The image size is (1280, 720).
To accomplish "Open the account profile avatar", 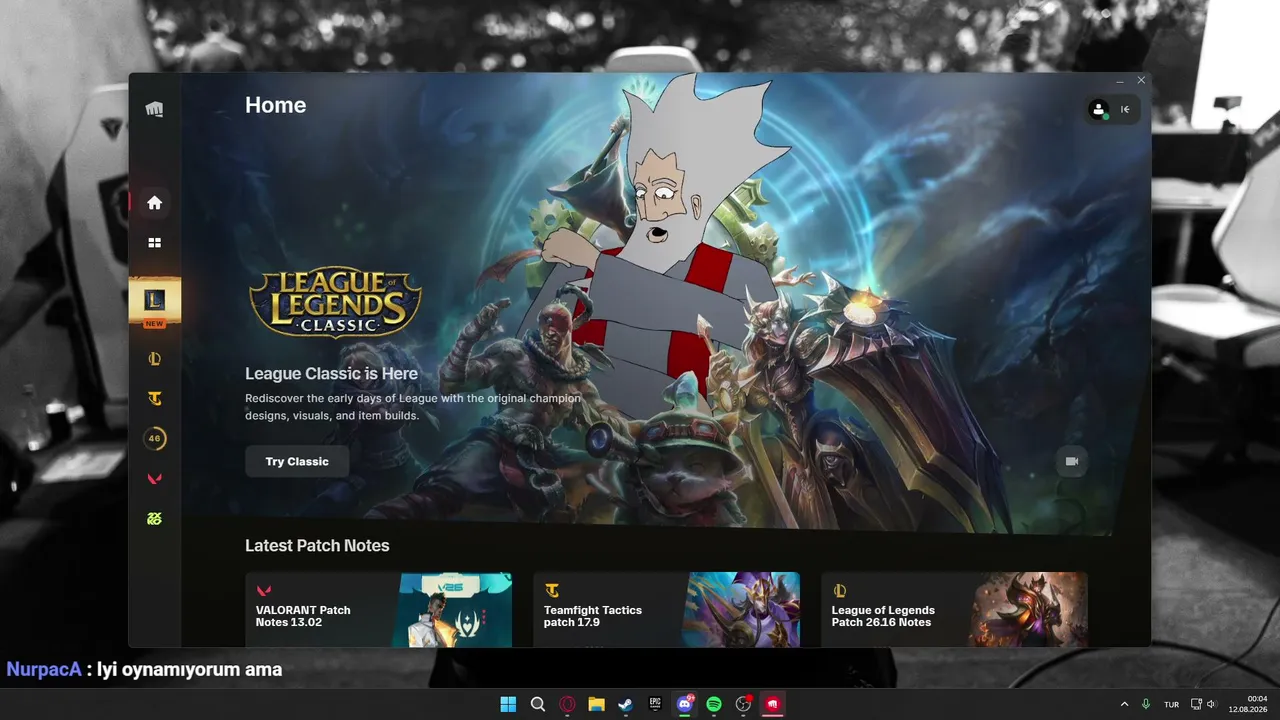I will tap(1099, 110).
